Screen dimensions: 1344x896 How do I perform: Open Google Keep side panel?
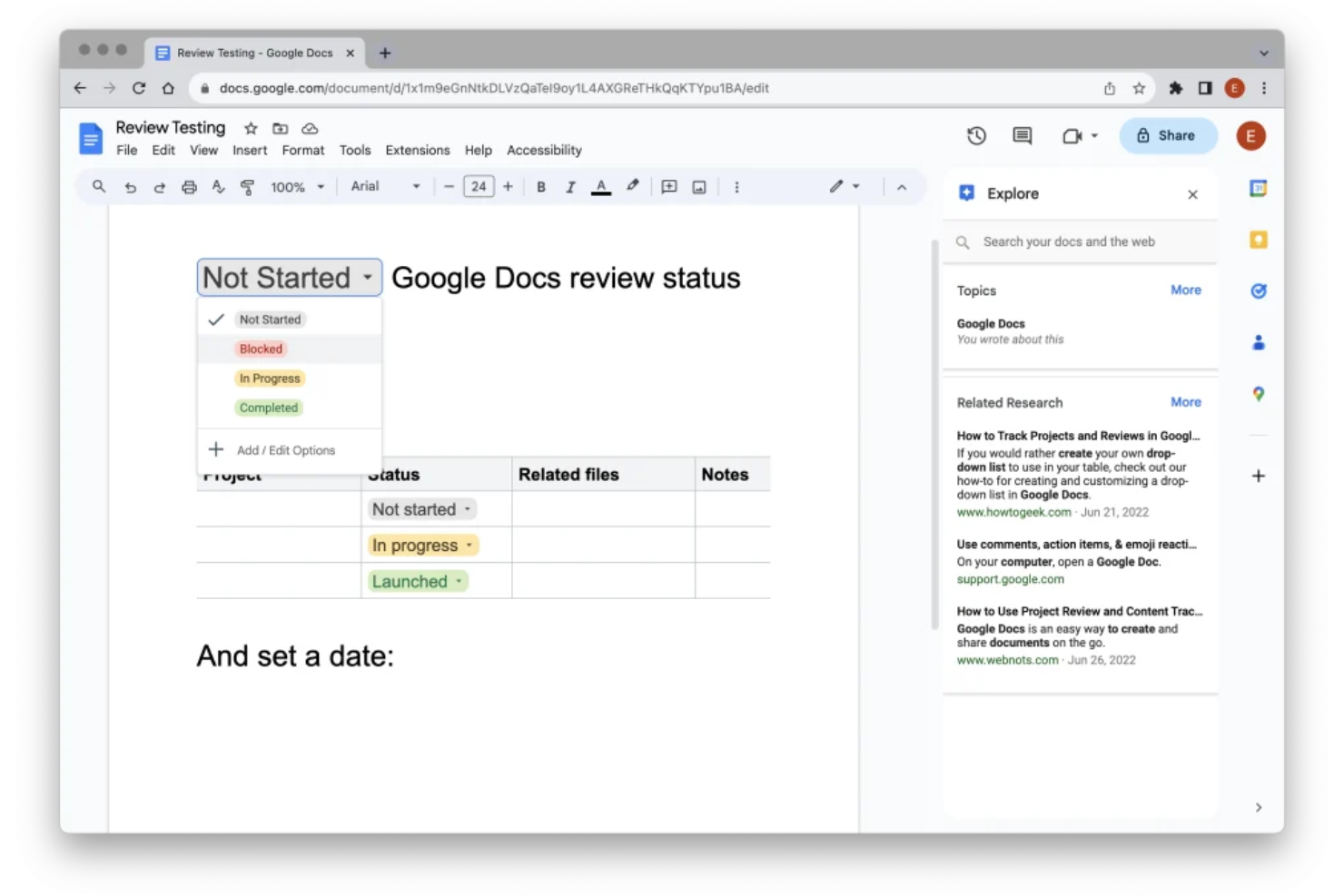point(1258,240)
